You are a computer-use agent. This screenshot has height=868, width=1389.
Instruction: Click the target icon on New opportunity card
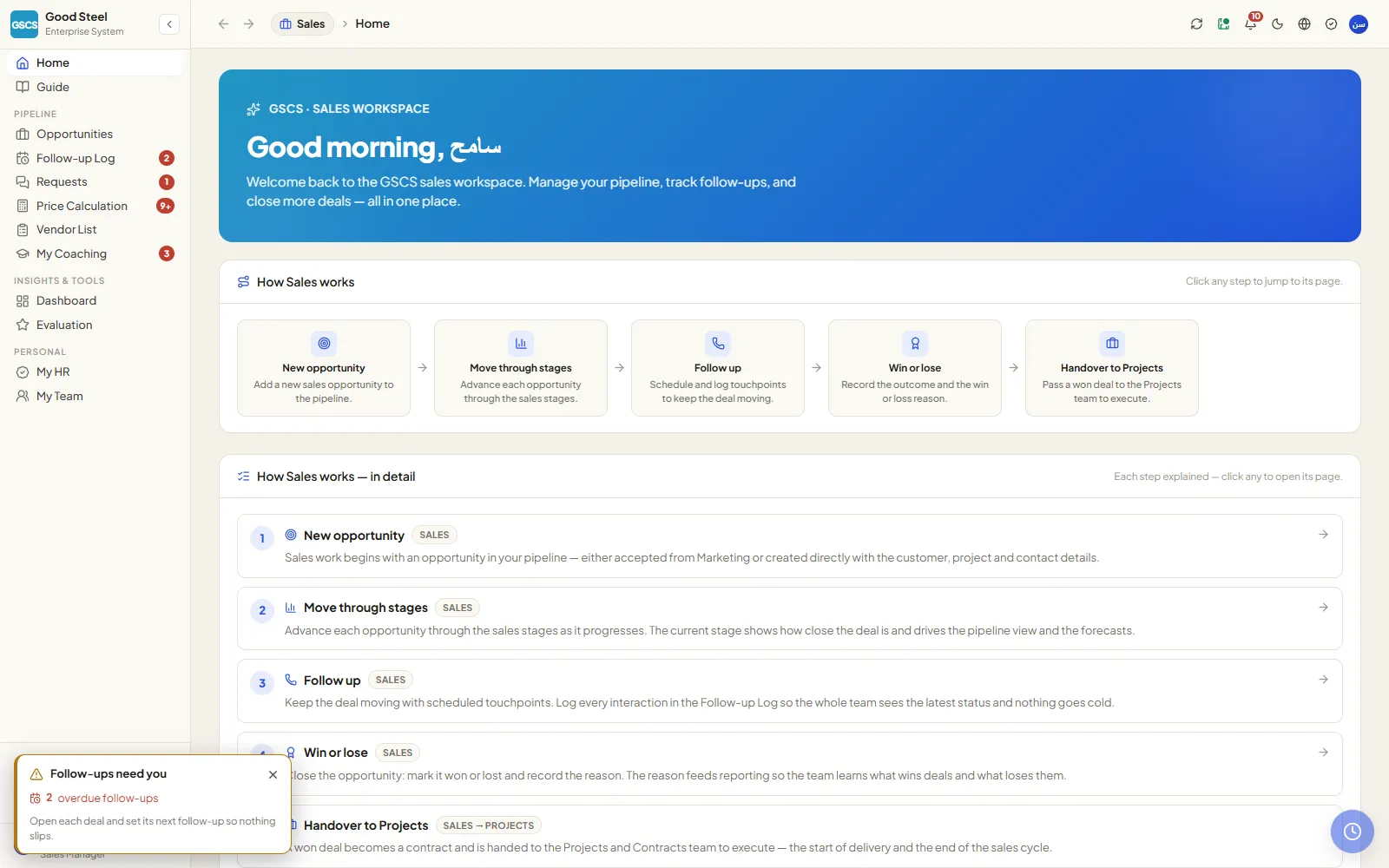(x=324, y=343)
